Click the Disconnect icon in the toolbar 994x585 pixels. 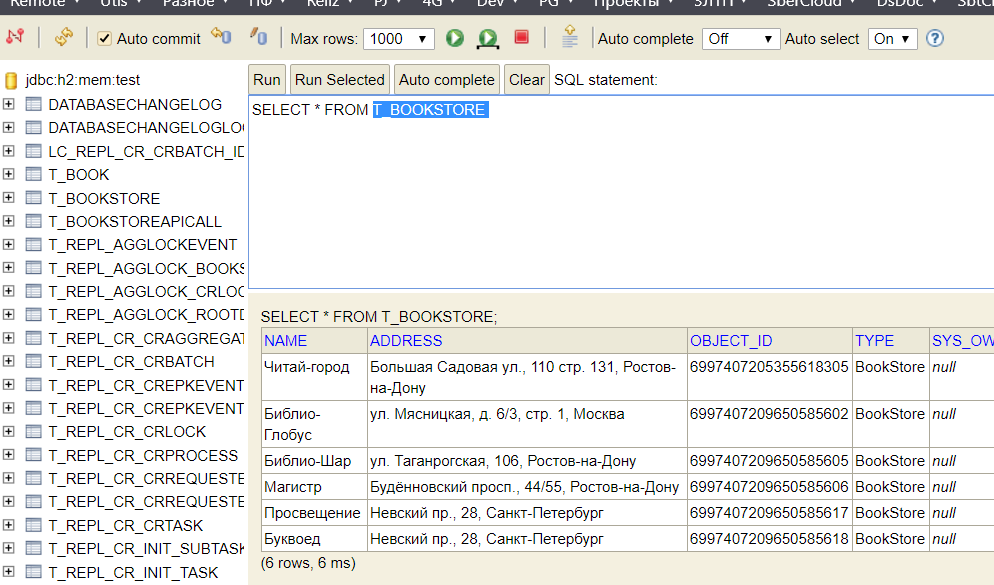coord(15,38)
